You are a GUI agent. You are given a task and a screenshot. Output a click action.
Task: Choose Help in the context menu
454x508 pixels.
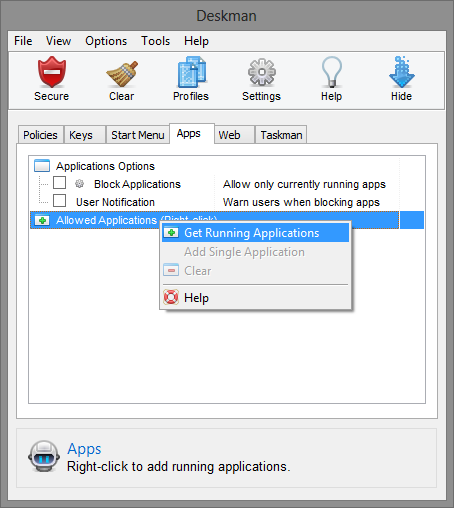pos(256,297)
